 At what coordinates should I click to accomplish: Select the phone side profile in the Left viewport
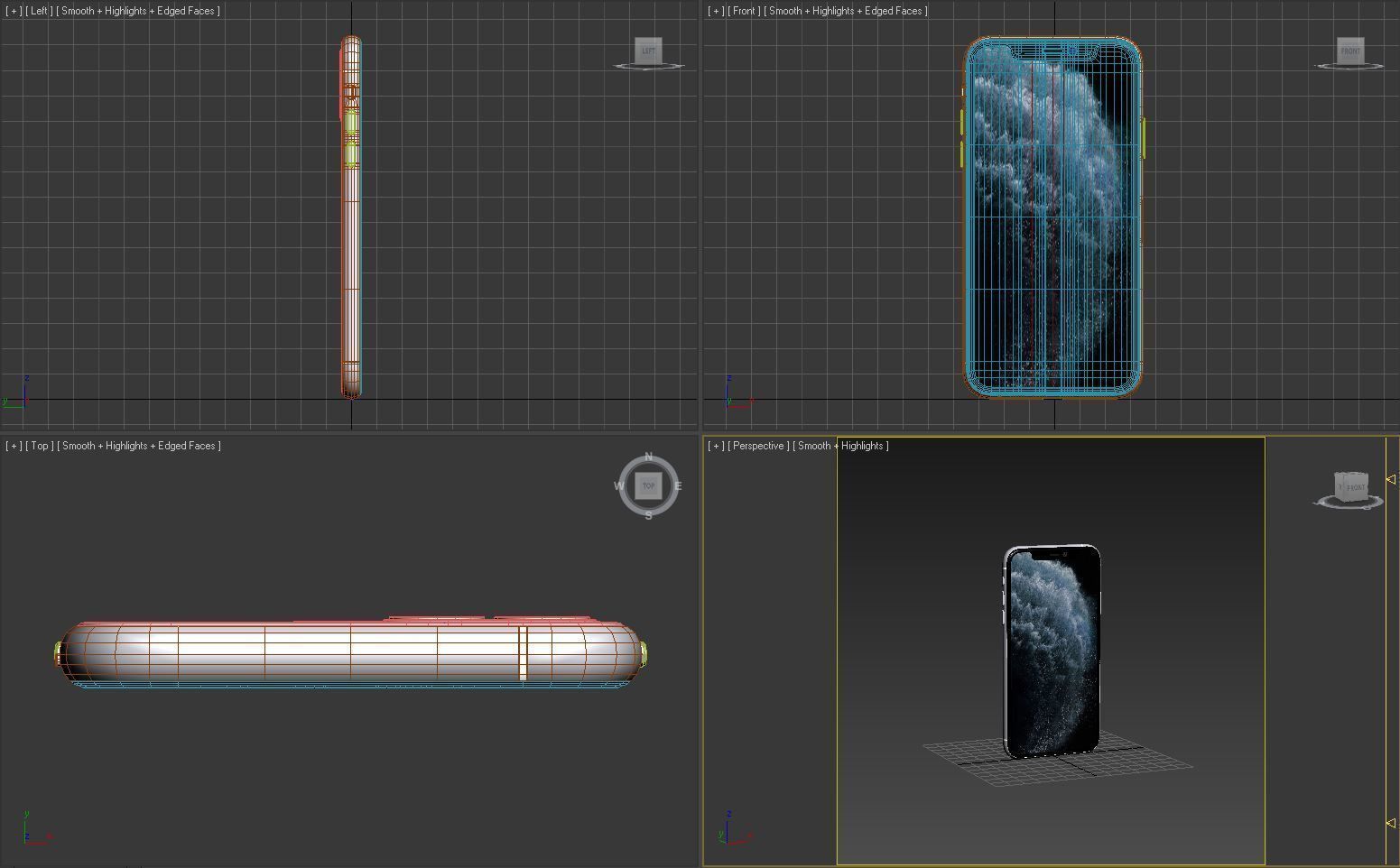coord(351,217)
